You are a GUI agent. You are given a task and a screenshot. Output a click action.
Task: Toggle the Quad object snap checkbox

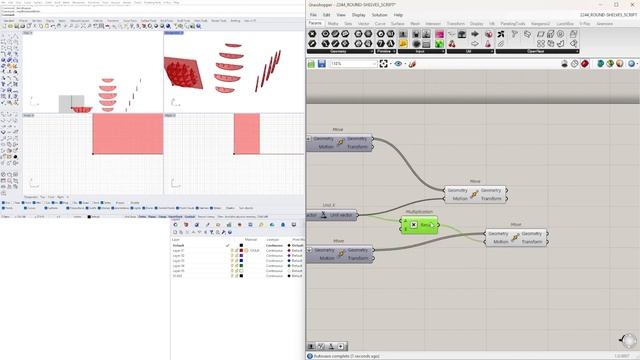[x=80, y=202]
